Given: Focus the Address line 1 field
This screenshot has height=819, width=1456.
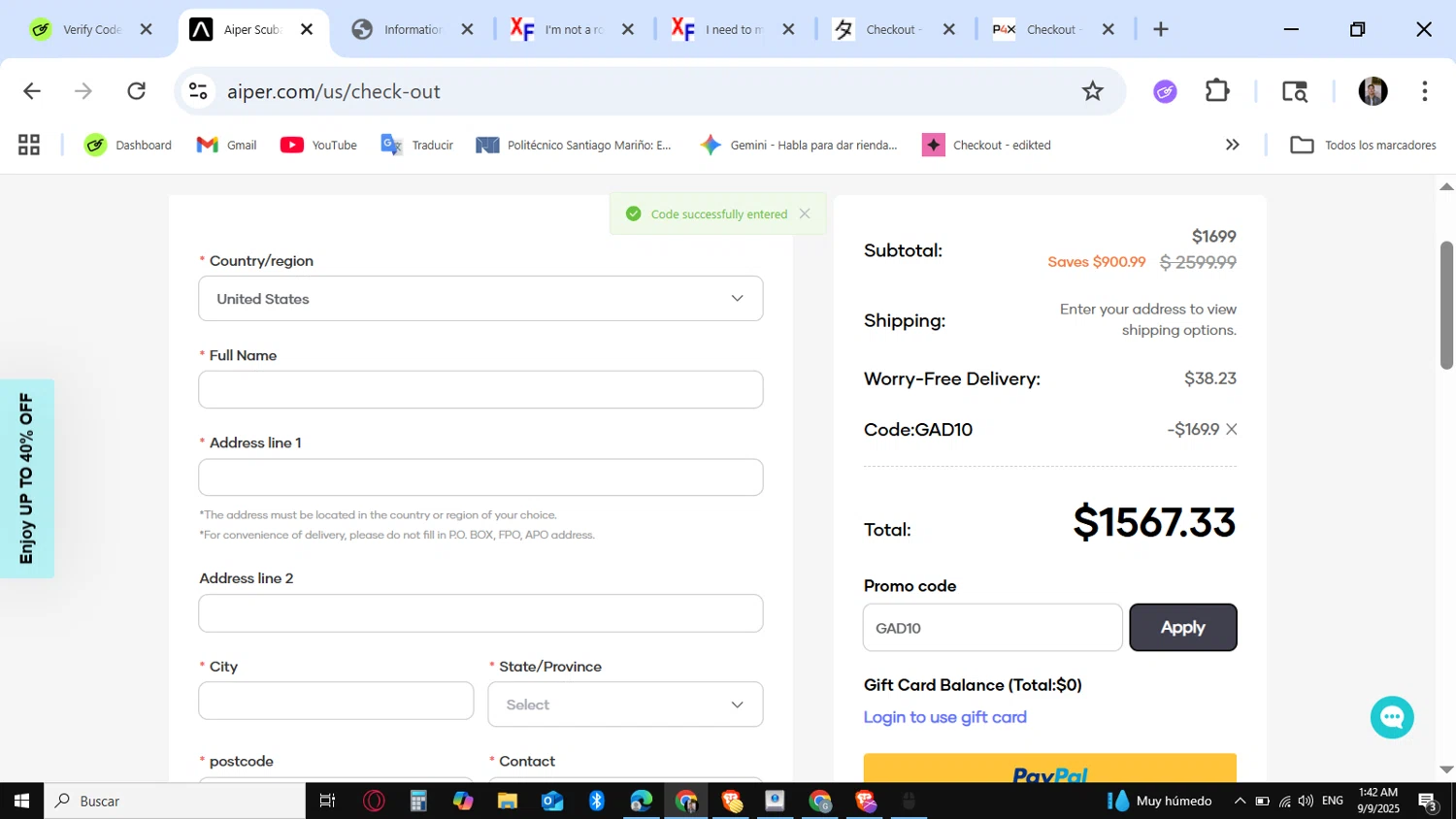Looking at the screenshot, I should 480,476.
